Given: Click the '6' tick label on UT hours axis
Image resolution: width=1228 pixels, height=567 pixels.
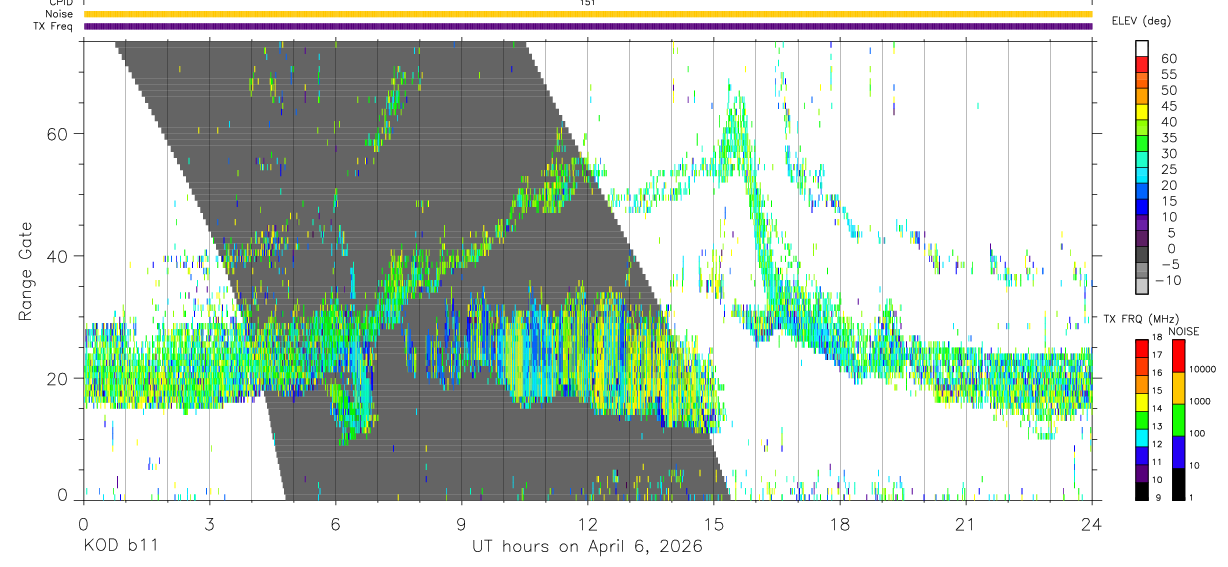Looking at the screenshot, I should 335,524.
